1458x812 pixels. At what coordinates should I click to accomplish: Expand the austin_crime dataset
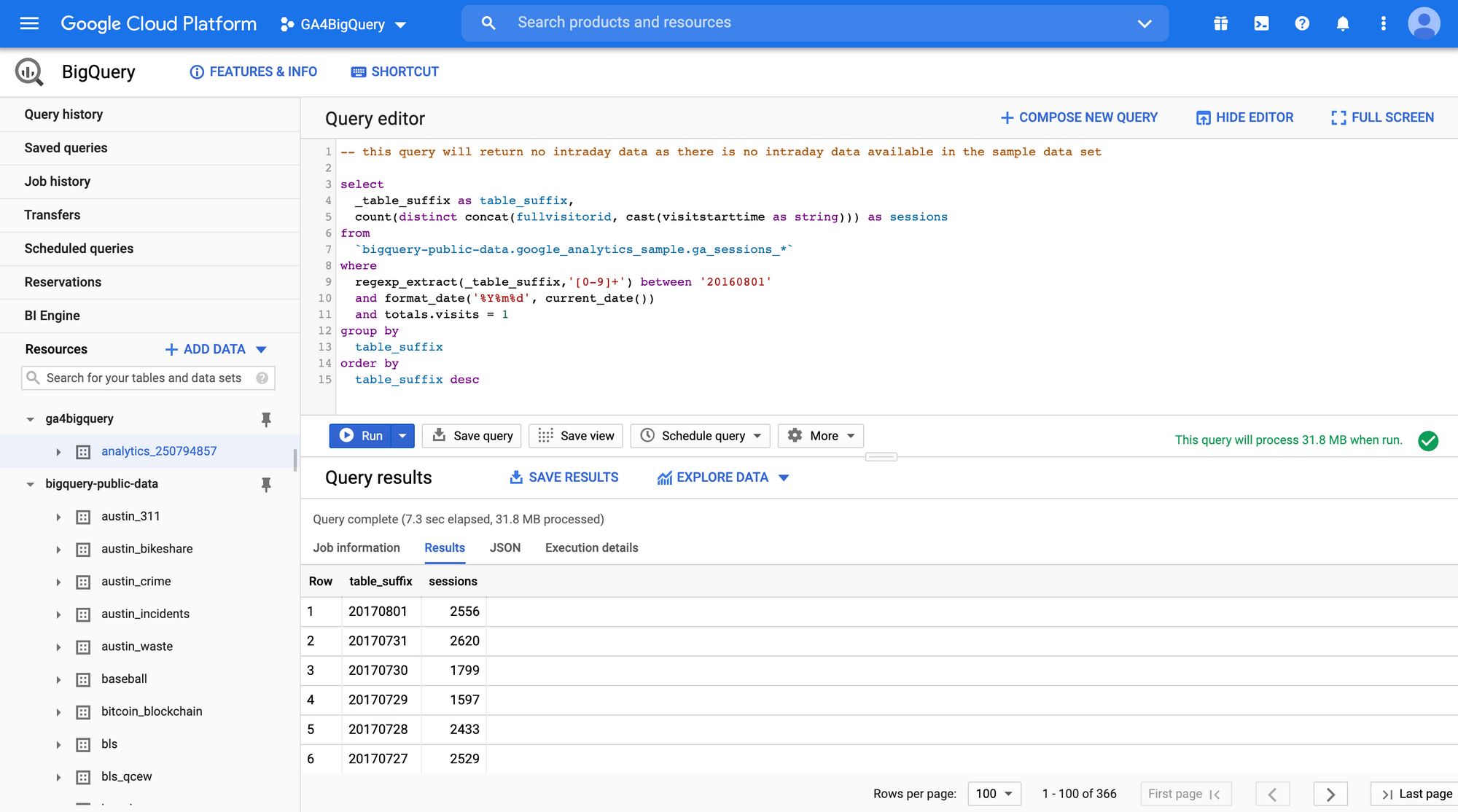click(x=58, y=582)
